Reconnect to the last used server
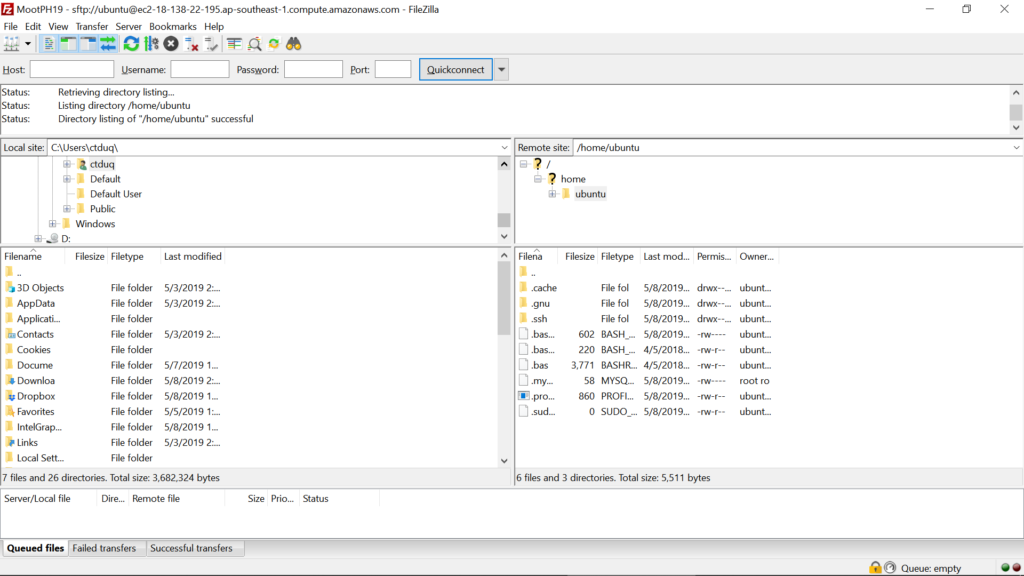The image size is (1024, 576). [x=211, y=44]
